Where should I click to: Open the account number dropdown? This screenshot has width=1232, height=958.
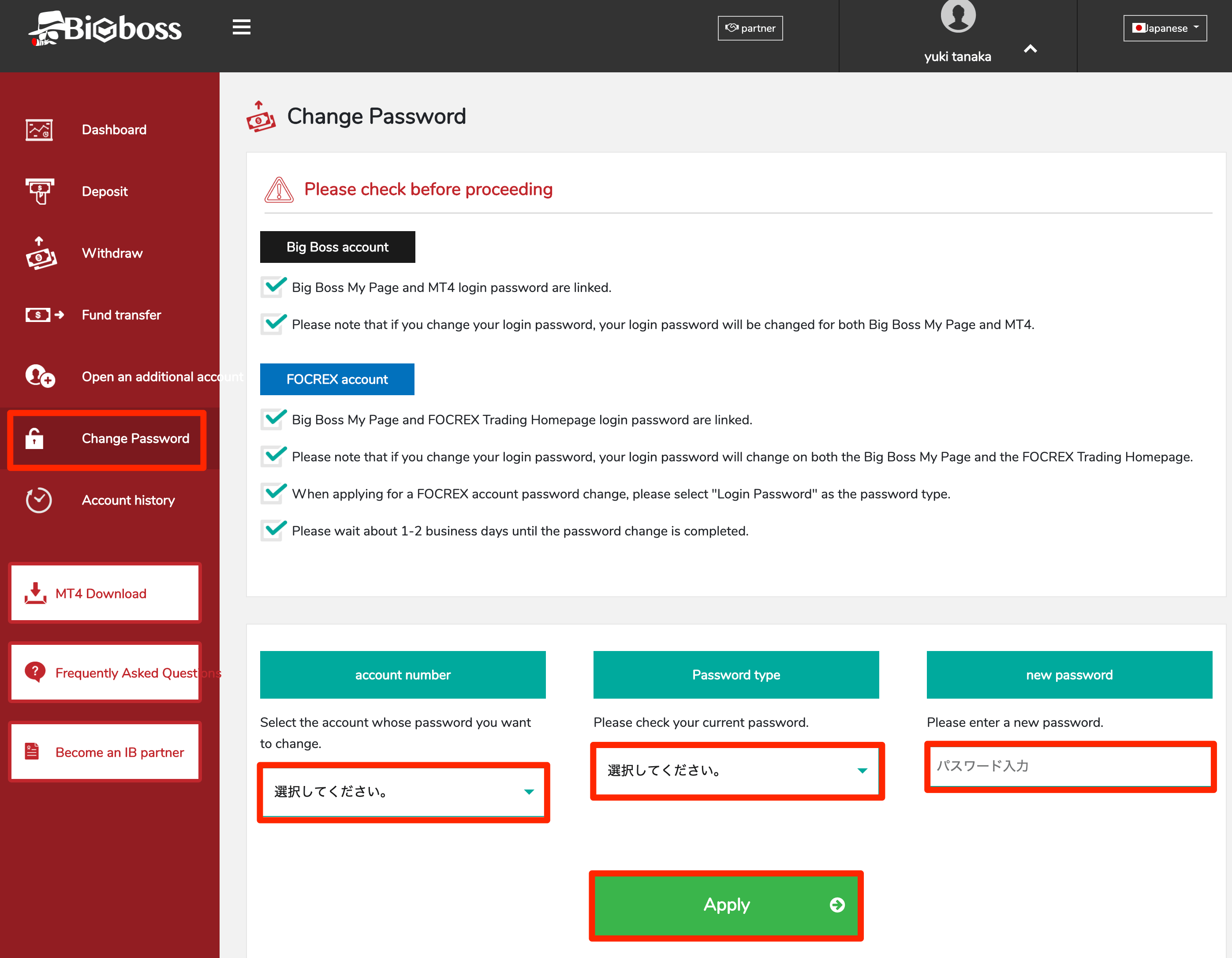coord(403,792)
